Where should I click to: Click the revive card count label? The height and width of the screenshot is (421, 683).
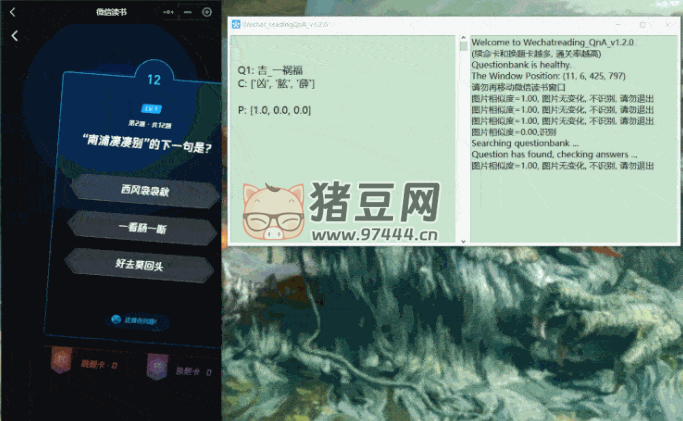coord(99,364)
